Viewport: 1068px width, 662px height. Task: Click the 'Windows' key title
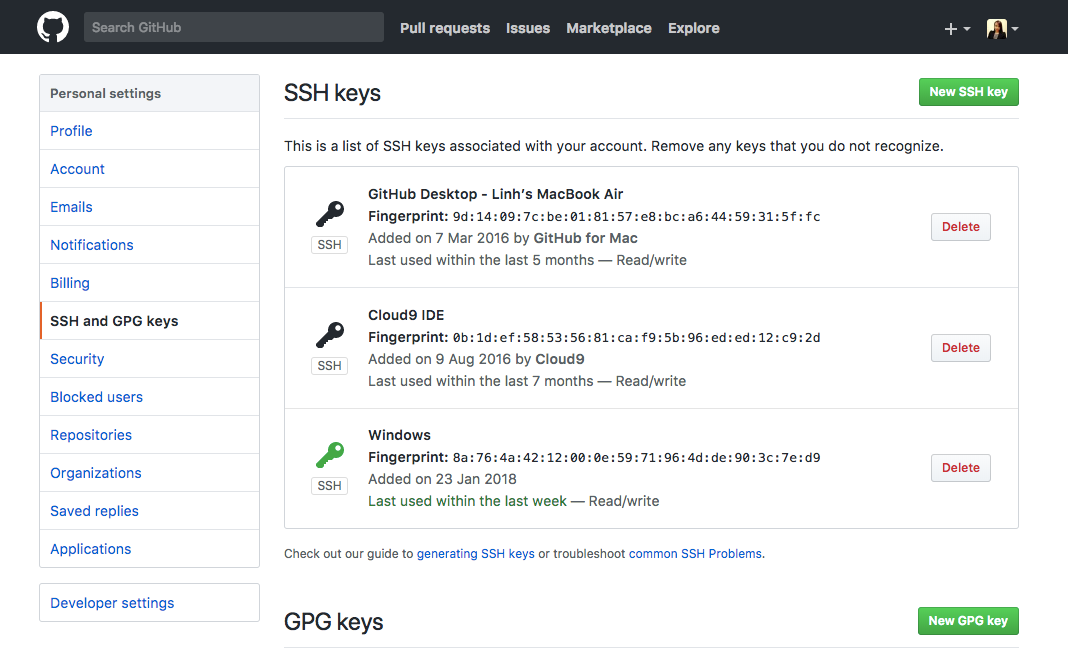[399, 435]
